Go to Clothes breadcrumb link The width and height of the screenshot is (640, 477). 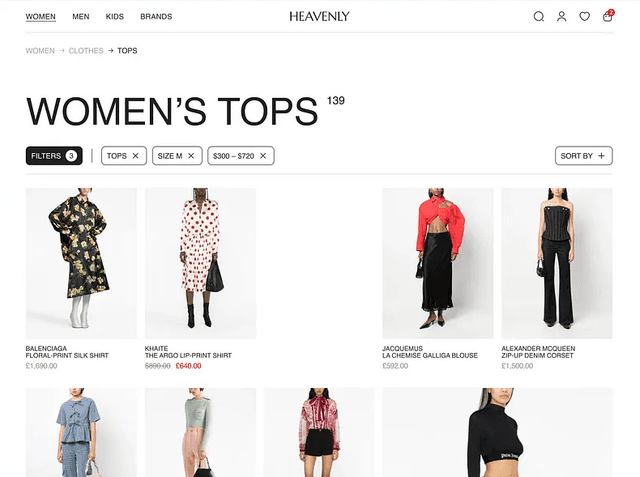point(86,50)
